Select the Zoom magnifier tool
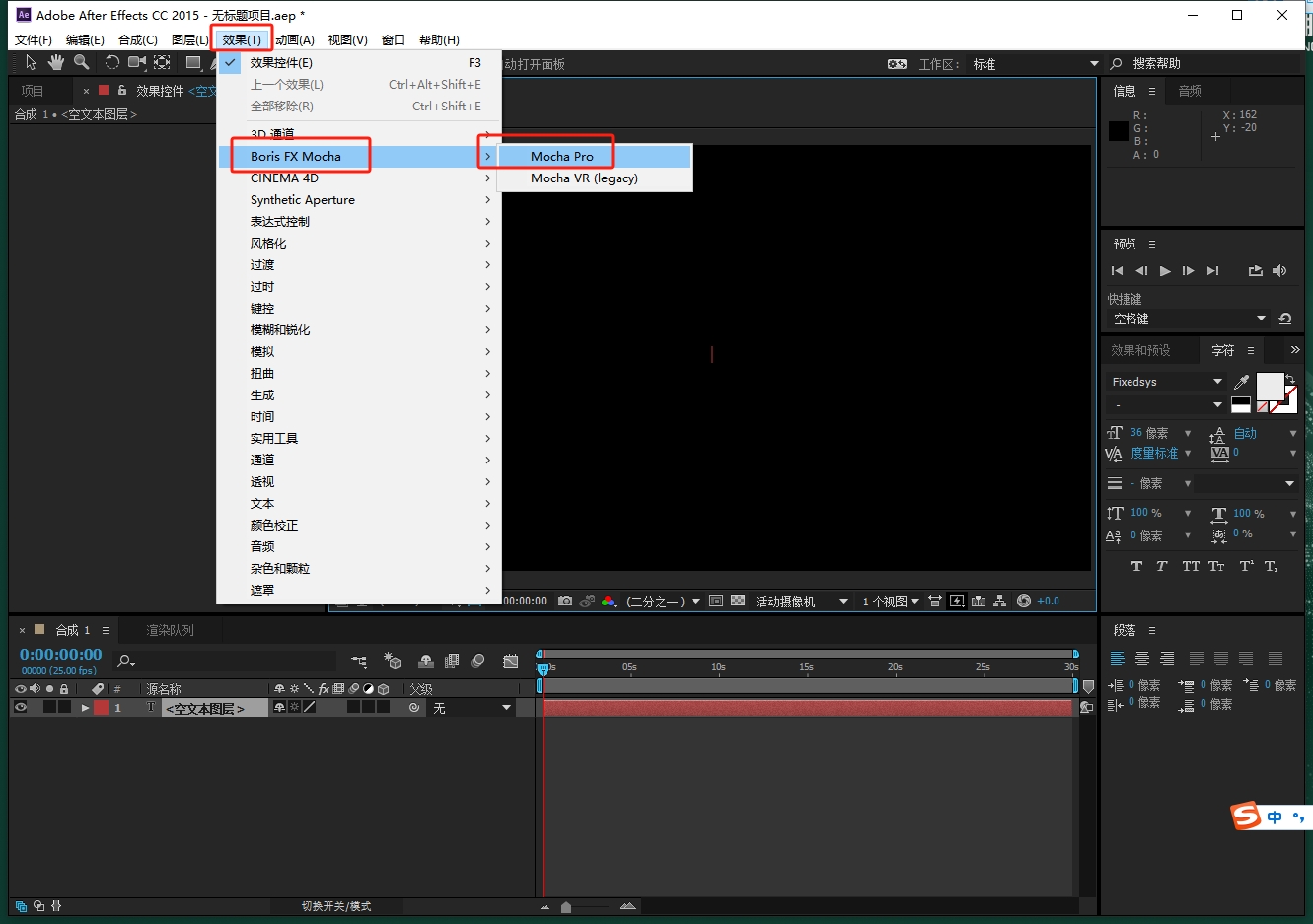1313x924 pixels. (x=82, y=62)
